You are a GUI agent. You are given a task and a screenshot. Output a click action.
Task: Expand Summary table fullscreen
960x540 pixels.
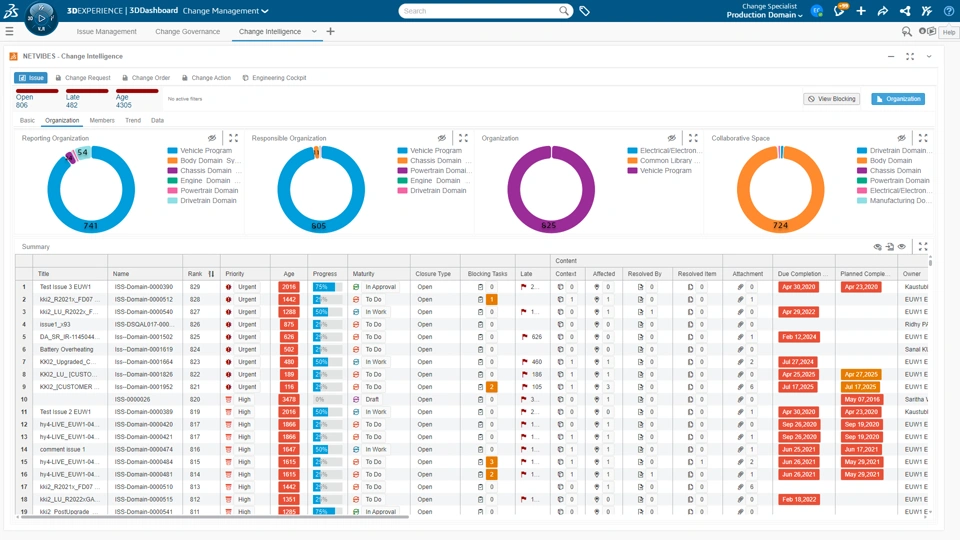pos(923,247)
